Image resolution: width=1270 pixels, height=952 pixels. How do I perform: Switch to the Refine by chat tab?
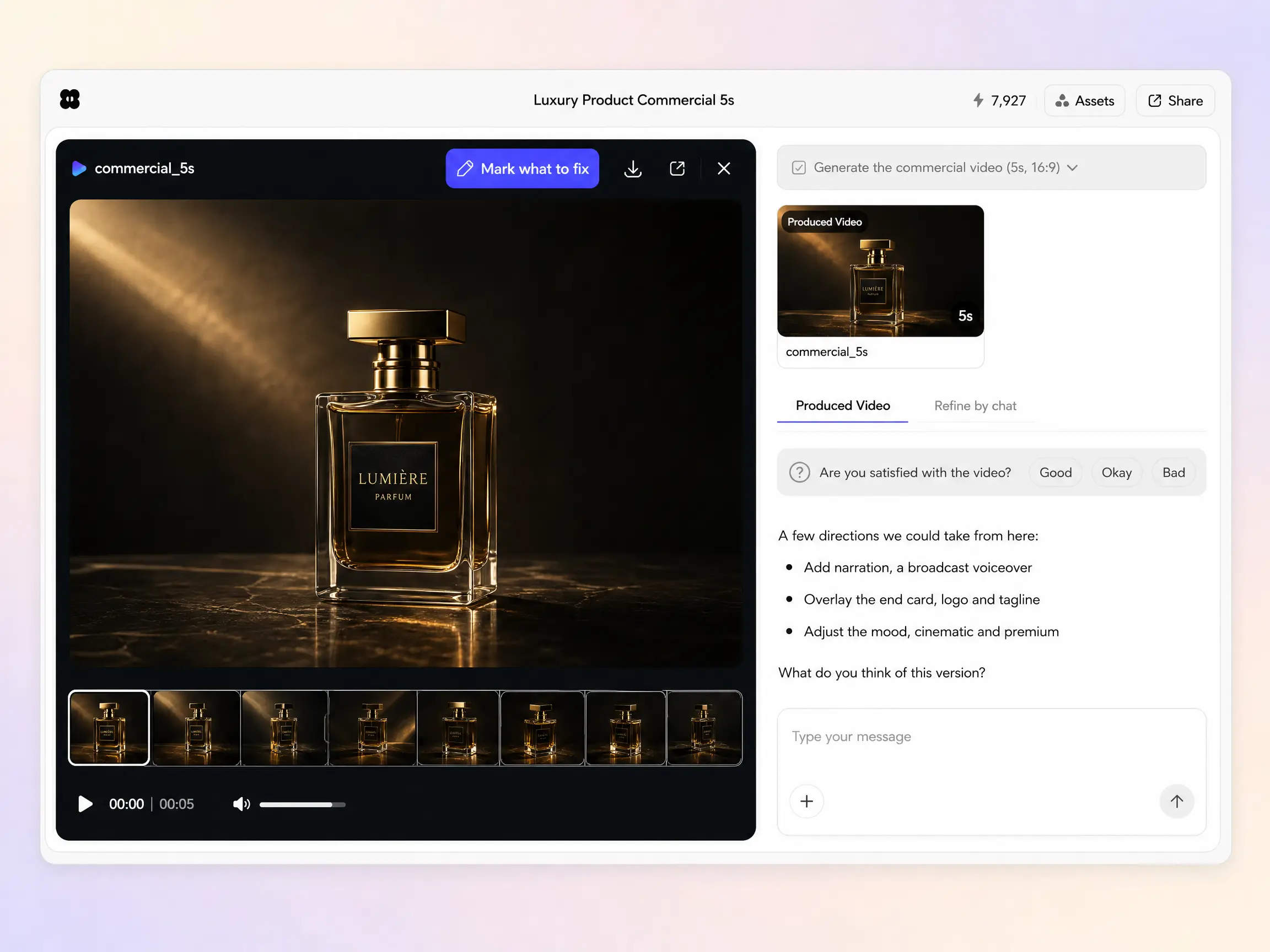[x=975, y=405]
